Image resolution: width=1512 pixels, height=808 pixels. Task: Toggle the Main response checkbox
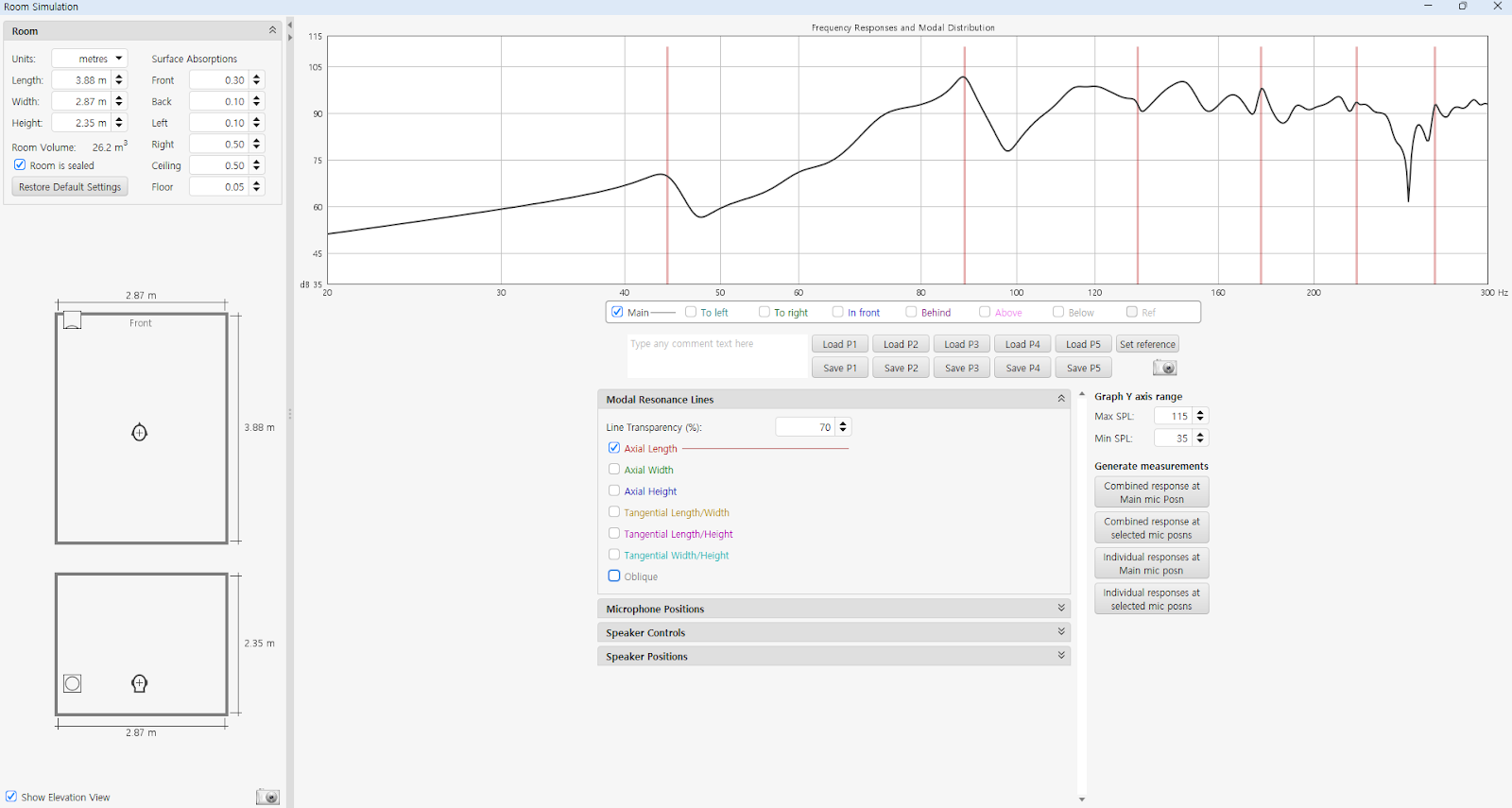(x=617, y=312)
